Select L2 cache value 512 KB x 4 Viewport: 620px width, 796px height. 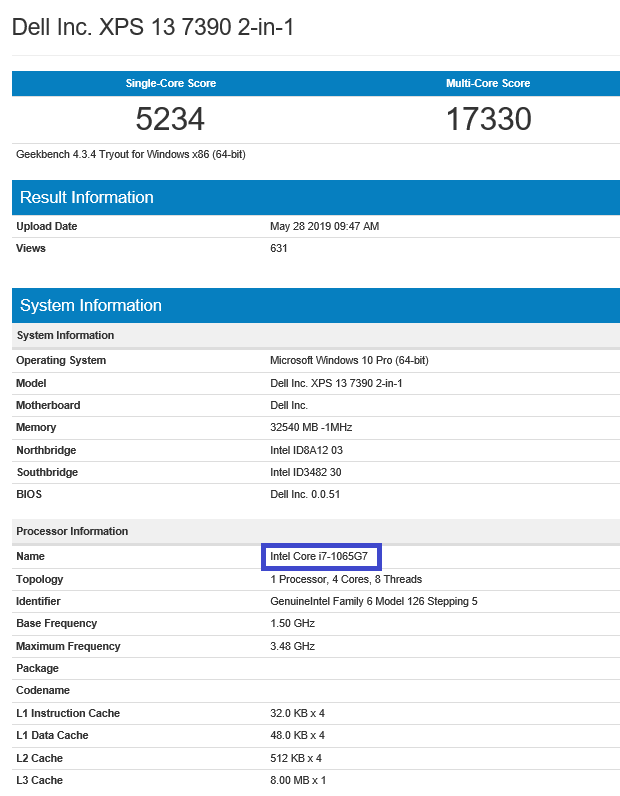click(296, 758)
